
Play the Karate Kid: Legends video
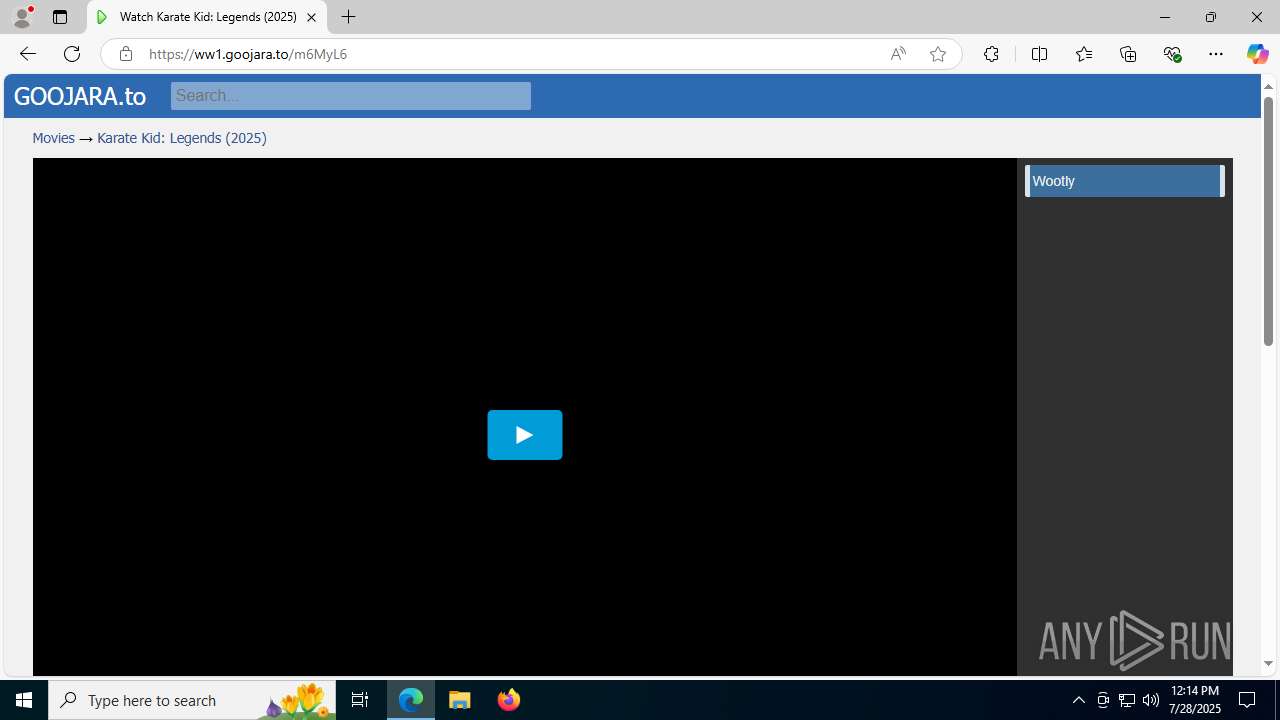pyautogui.click(x=524, y=435)
